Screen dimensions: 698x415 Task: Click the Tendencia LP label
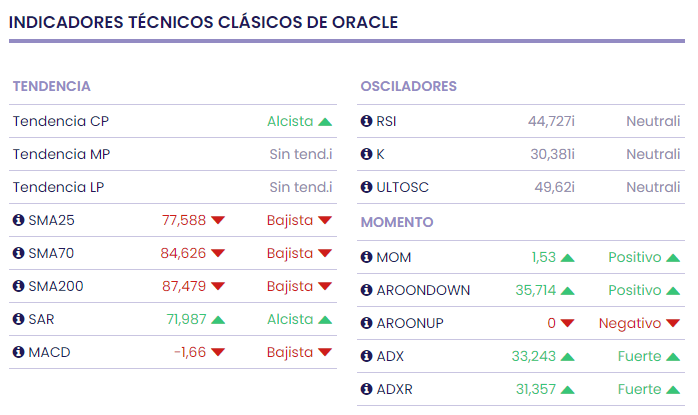[59, 188]
